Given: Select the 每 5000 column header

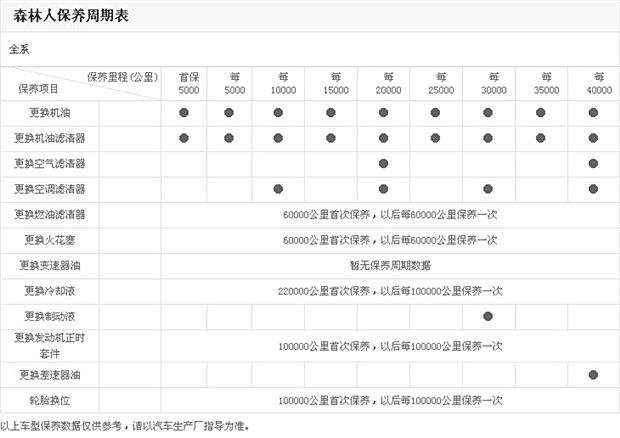Looking at the screenshot, I should (x=235, y=83).
